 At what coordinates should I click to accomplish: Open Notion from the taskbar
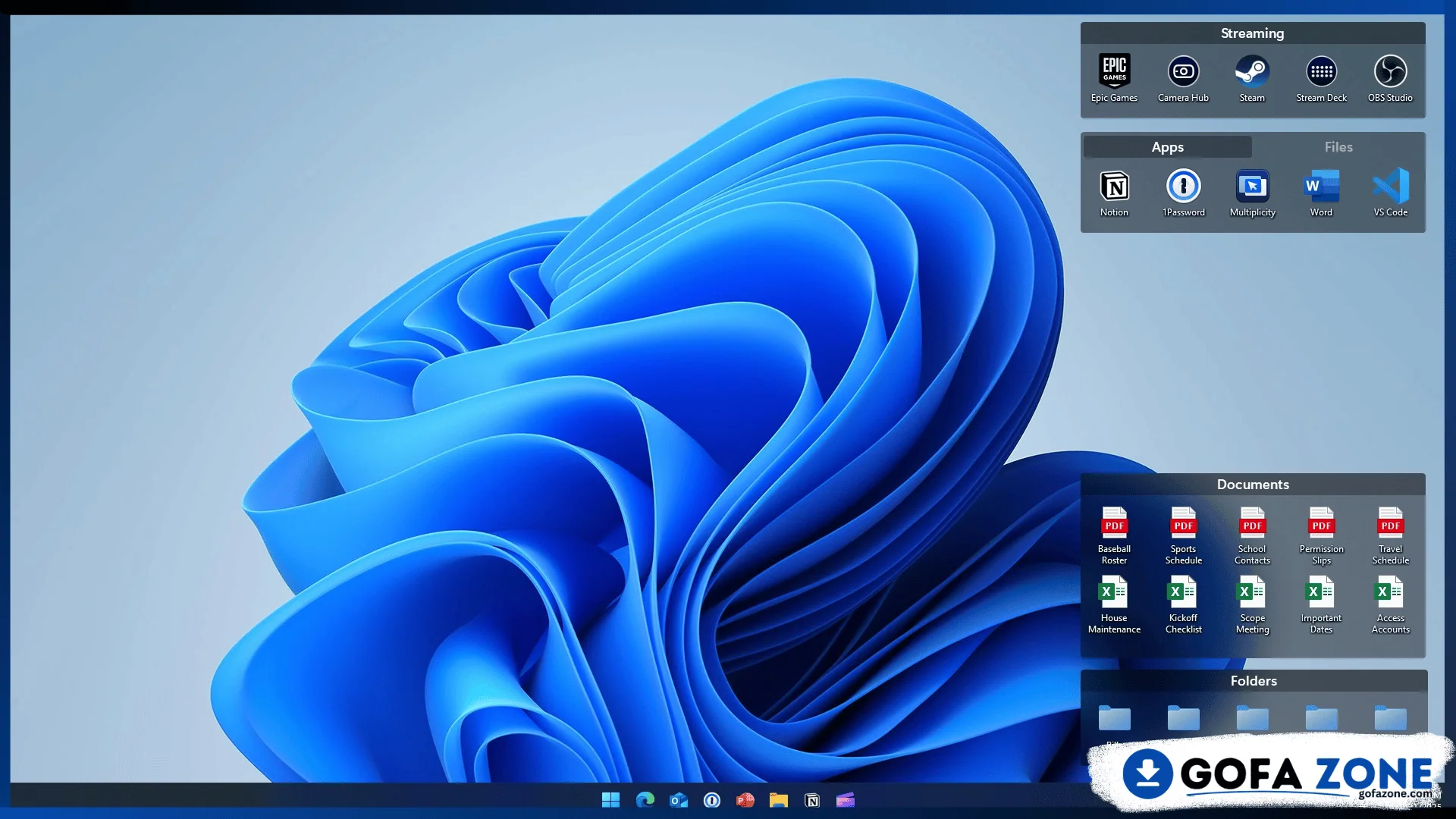point(812,800)
